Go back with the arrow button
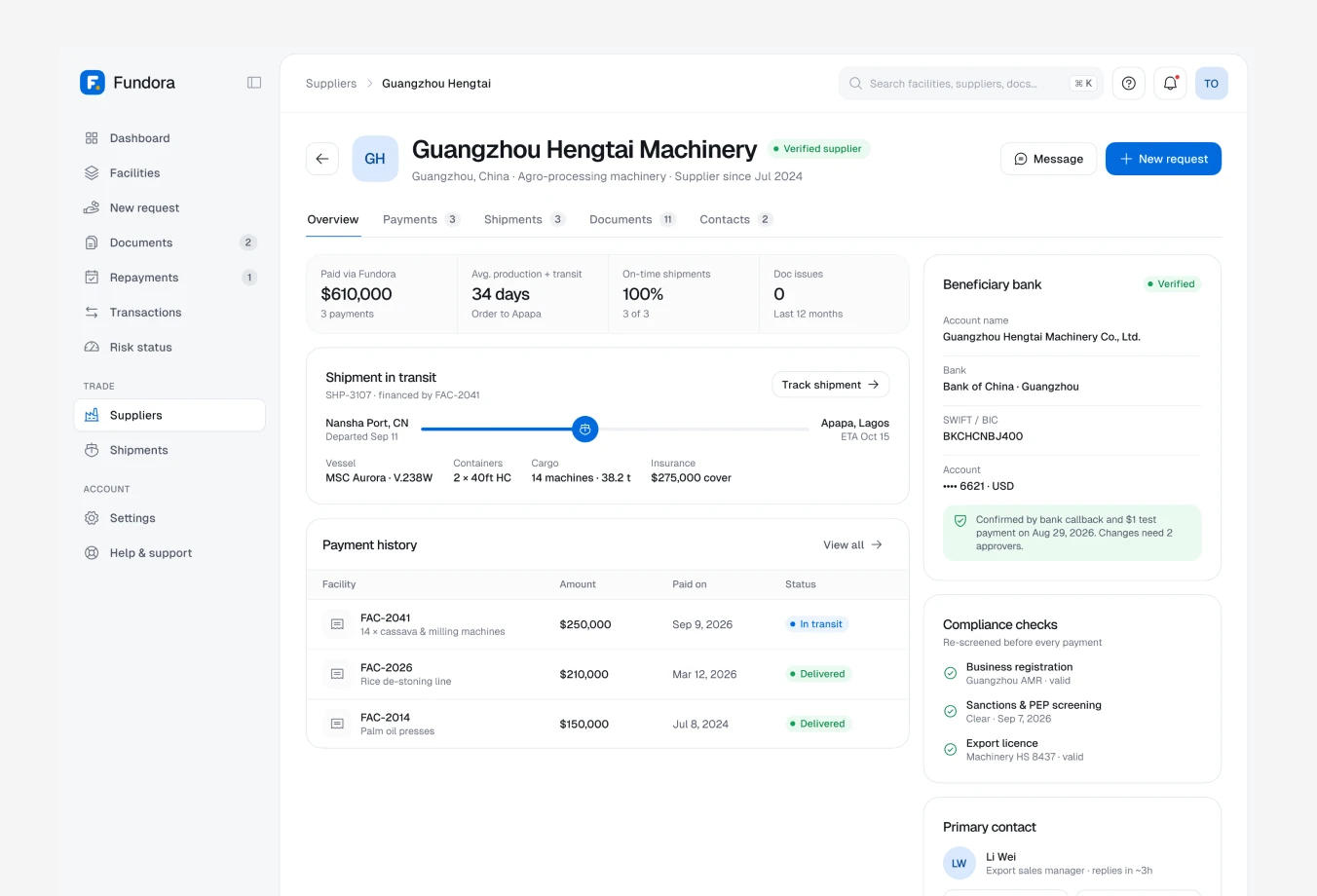This screenshot has width=1317, height=896. pos(322,159)
